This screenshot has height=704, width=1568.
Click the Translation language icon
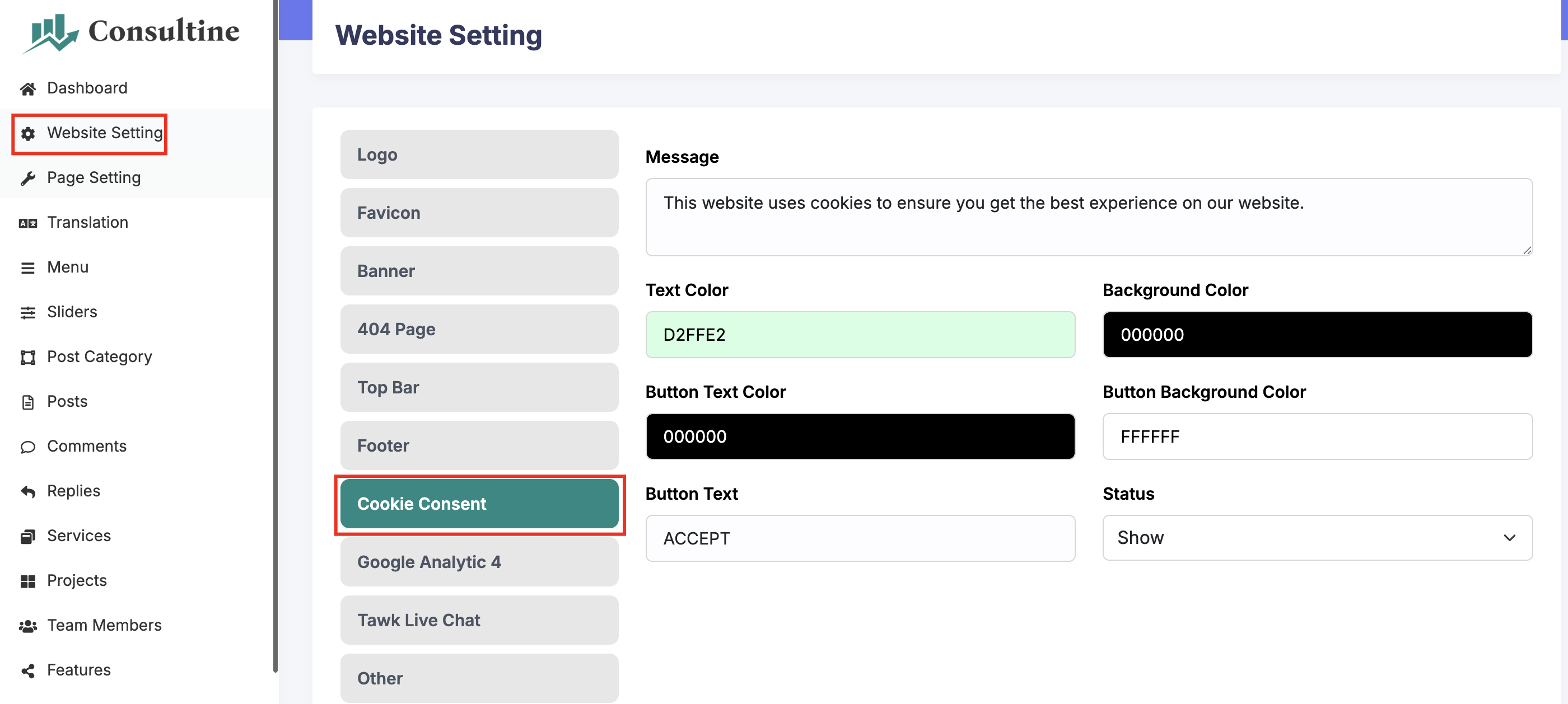(x=27, y=223)
